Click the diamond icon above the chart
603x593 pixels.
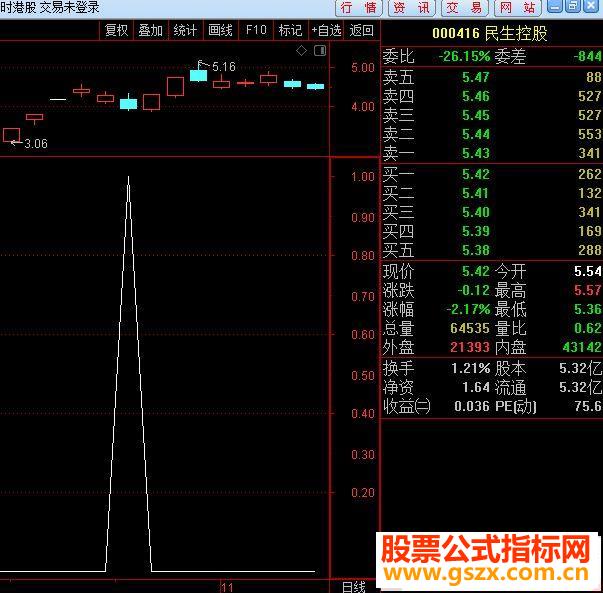click(301, 50)
